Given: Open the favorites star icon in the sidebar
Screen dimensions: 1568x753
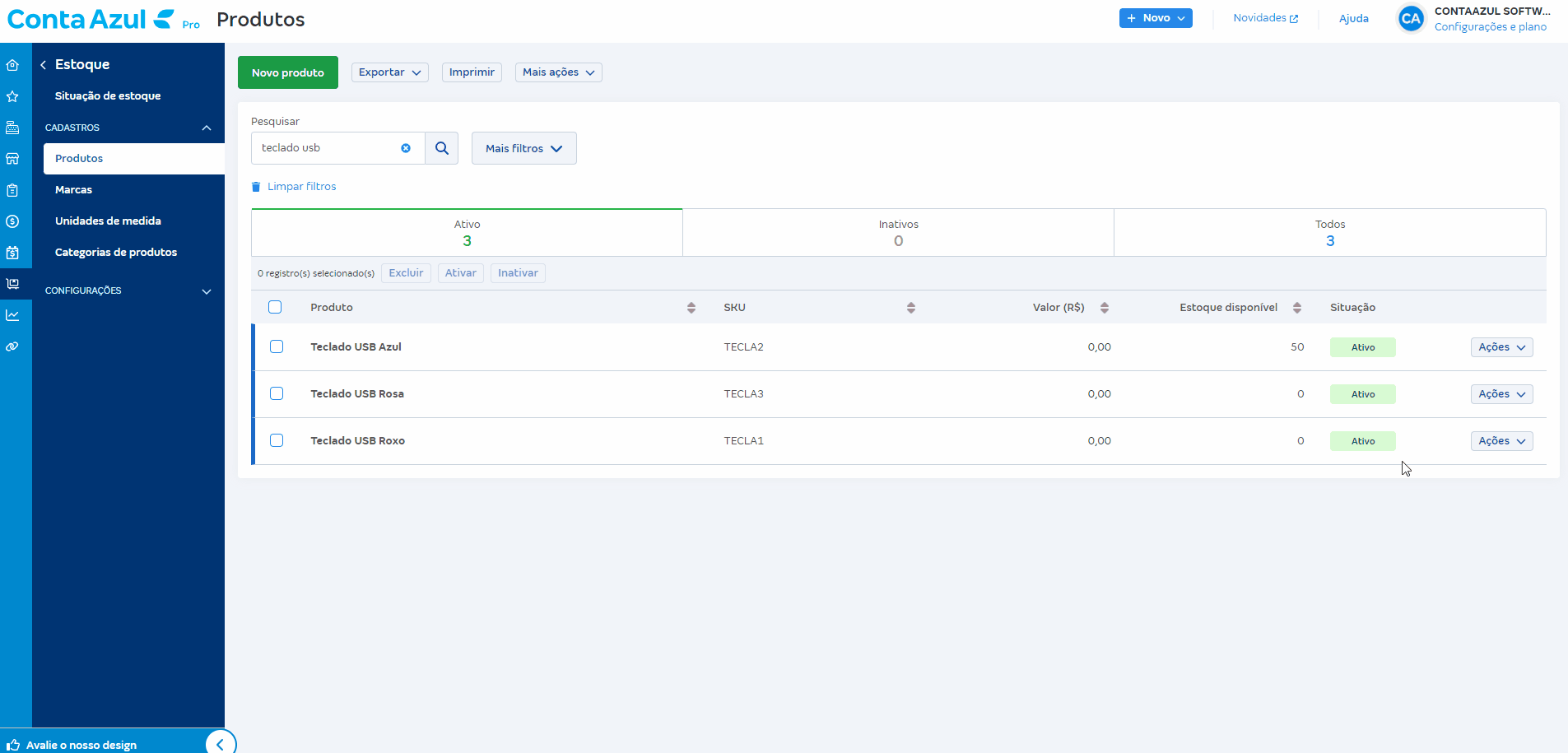Looking at the screenshot, I should point(12,96).
